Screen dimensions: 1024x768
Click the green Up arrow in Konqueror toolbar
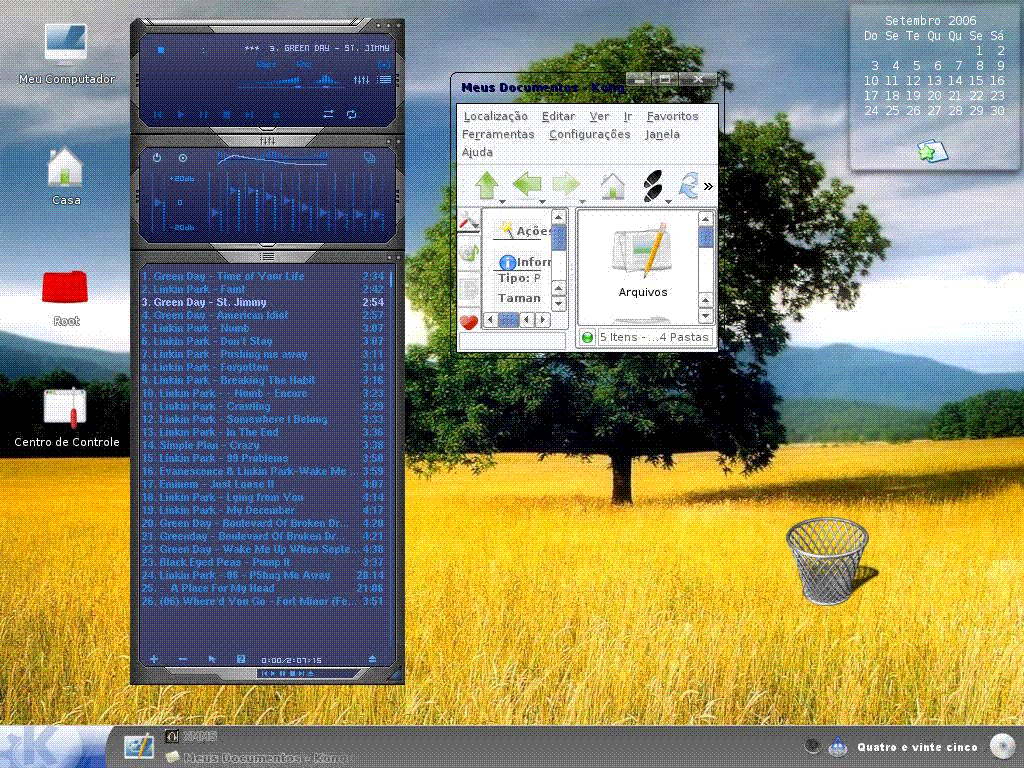click(x=487, y=185)
